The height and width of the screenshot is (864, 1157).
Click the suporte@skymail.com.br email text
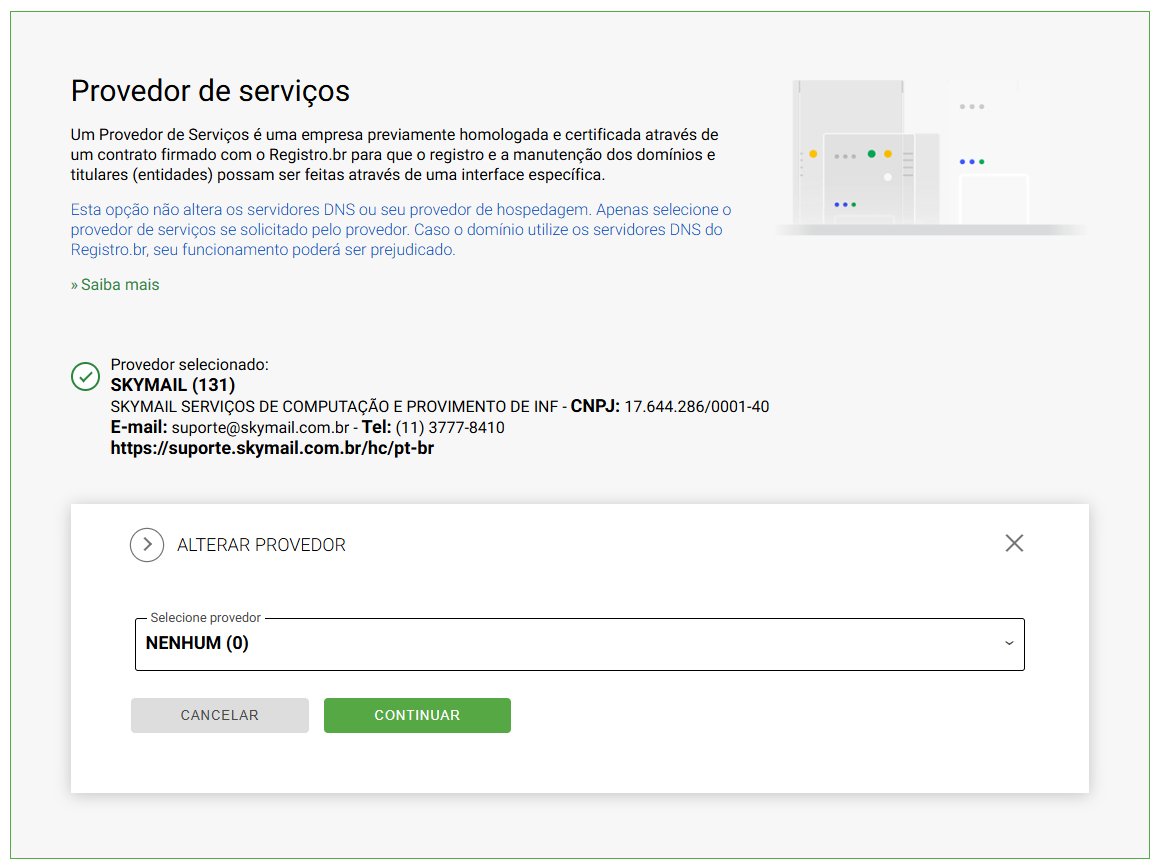(x=260, y=428)
